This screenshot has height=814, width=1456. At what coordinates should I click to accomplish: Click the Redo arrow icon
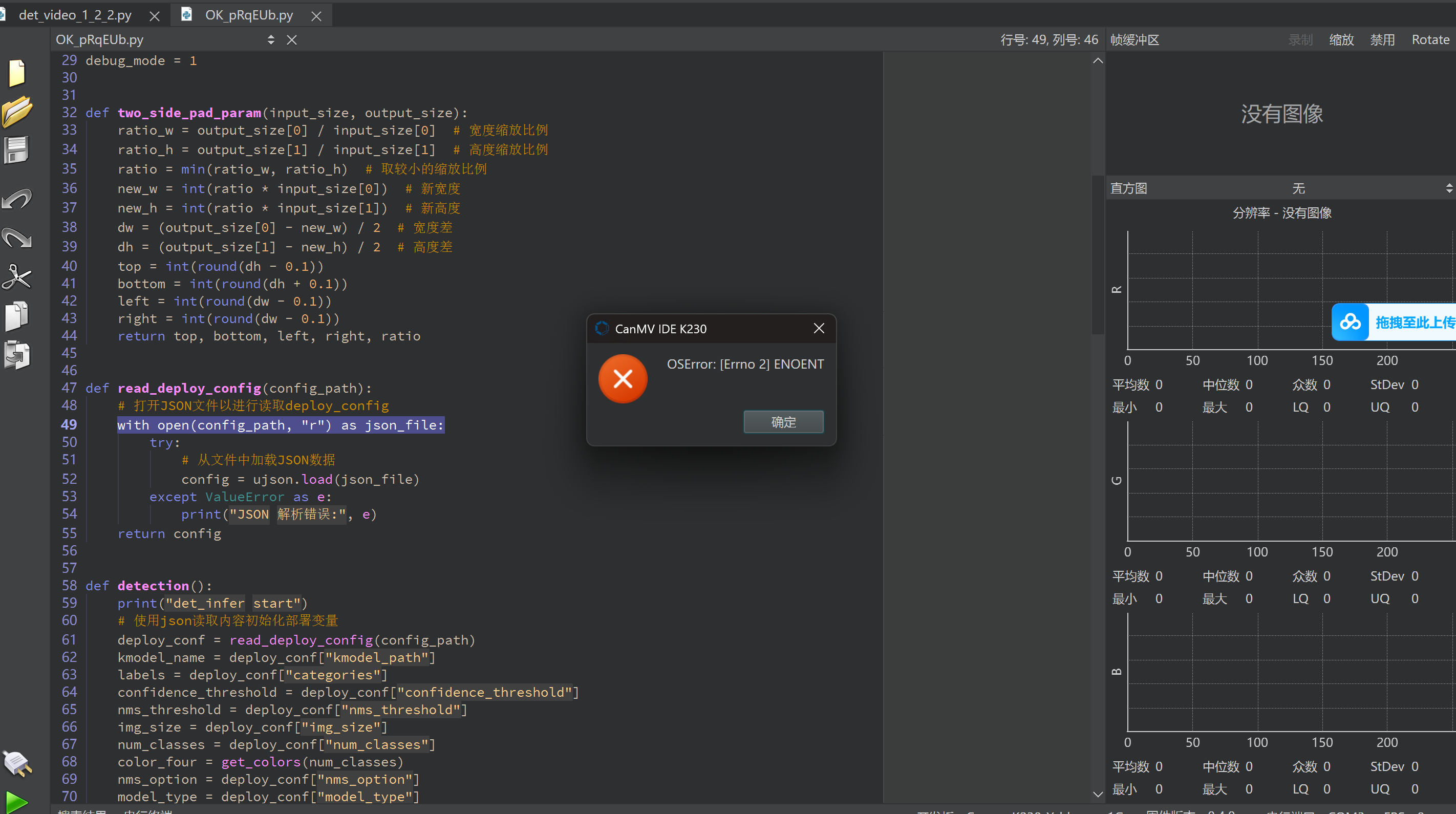click(x=17, y=238)
